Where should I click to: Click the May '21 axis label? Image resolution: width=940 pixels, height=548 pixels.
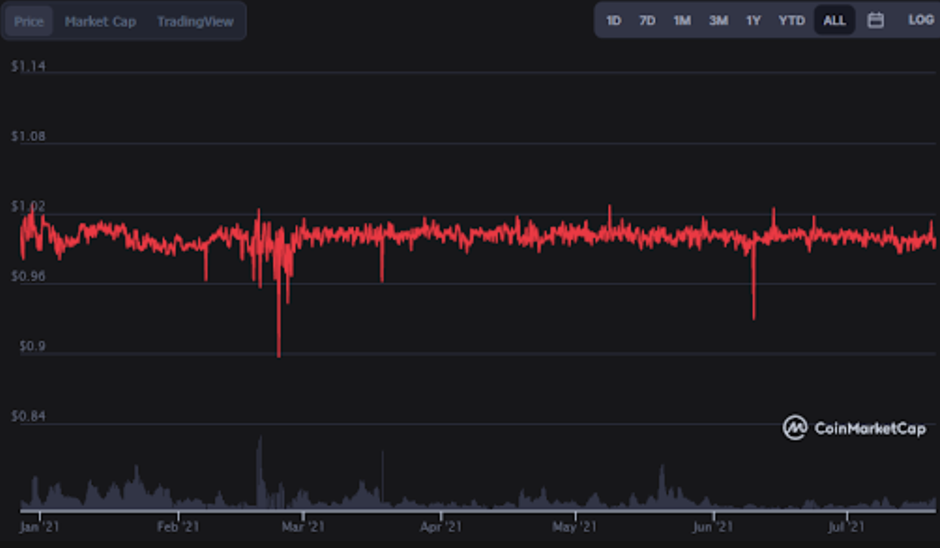(x=574, y=526)
